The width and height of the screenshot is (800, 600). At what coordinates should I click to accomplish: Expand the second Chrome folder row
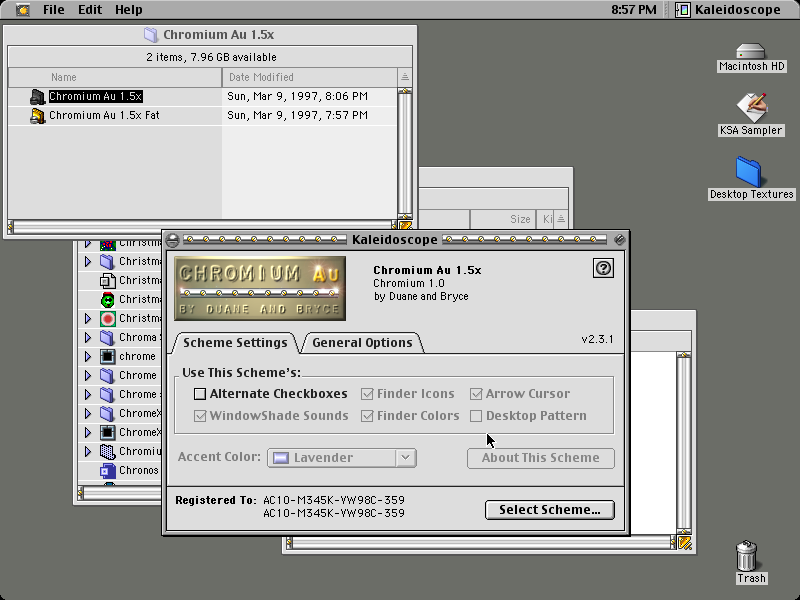pos(88,394)
